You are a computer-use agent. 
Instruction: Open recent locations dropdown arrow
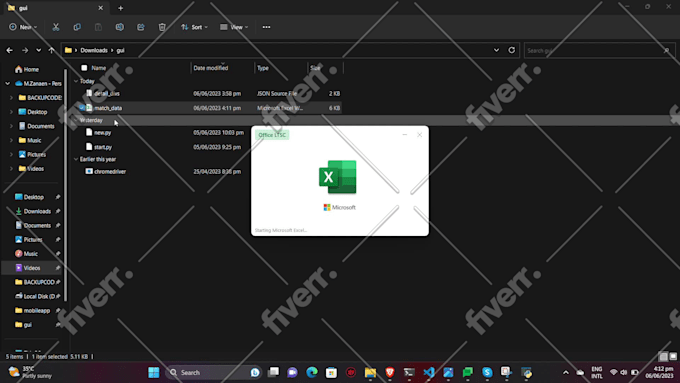click(39, 50)
